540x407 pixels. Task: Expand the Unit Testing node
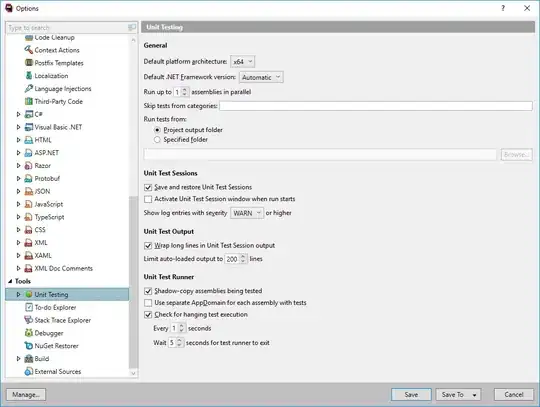(19, 294)
